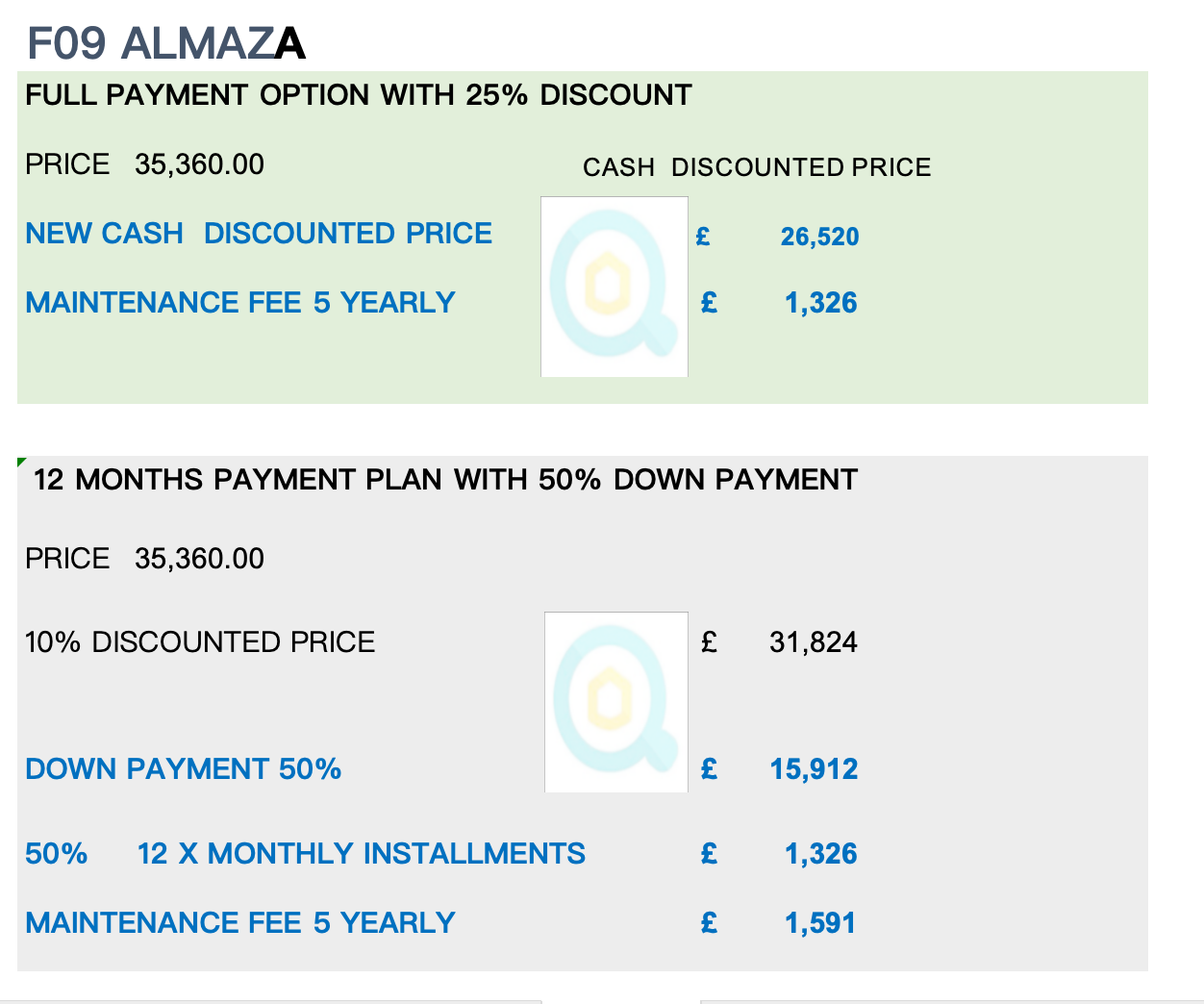
Task: Click the 35,360.00 price in the green section
Action: [x=199, y=164]
